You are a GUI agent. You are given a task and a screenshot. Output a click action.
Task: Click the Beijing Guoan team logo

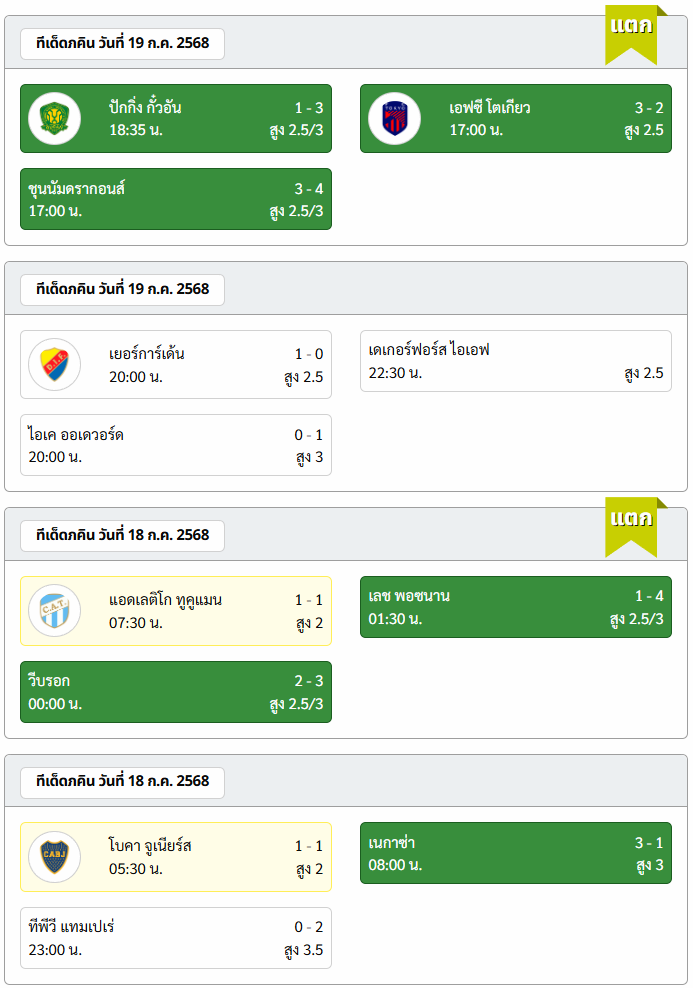(x=54, y=118)
